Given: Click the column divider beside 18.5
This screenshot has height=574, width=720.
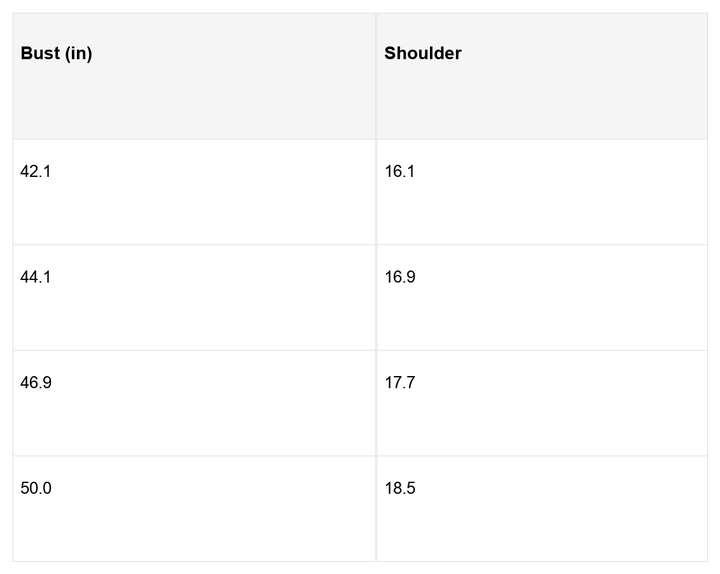Looking at the screenshot, I should [x=376, y=508].
